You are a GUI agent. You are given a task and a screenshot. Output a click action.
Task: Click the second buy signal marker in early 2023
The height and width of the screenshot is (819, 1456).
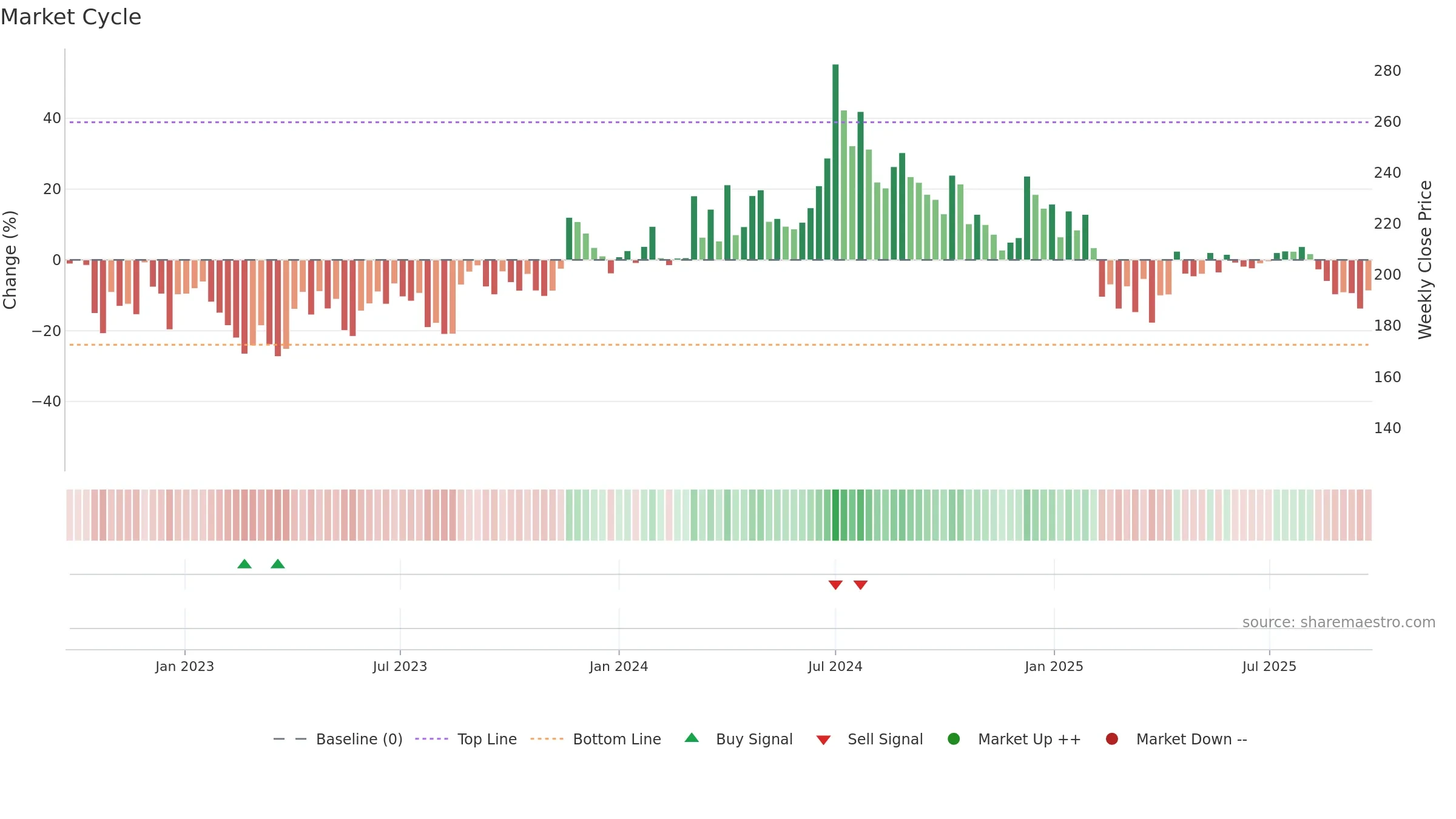tap(278, 564)
